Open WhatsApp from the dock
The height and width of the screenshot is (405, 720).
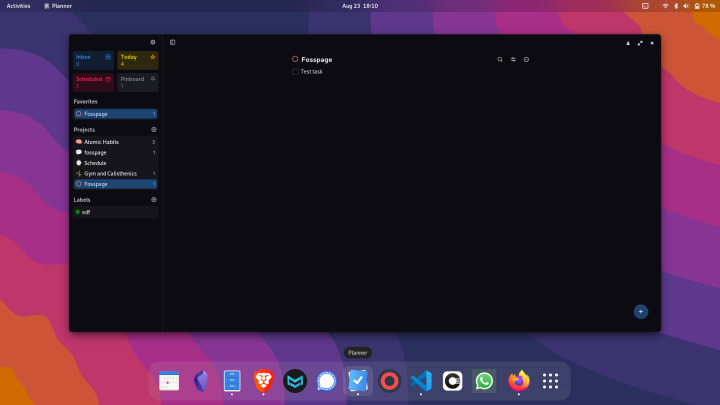coord(484,381)
